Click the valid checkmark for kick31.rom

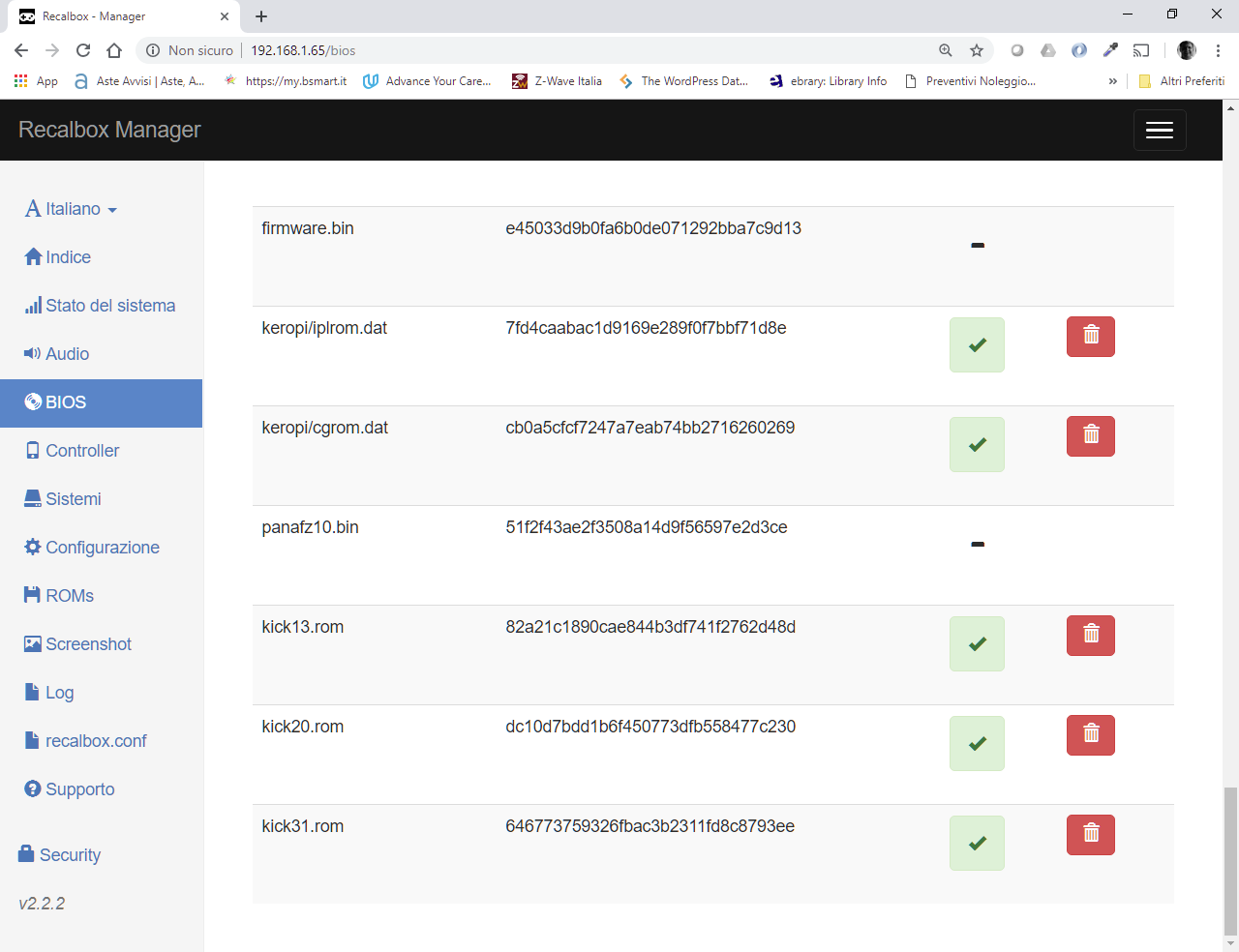pyautogui.click(x=977, y=843)
